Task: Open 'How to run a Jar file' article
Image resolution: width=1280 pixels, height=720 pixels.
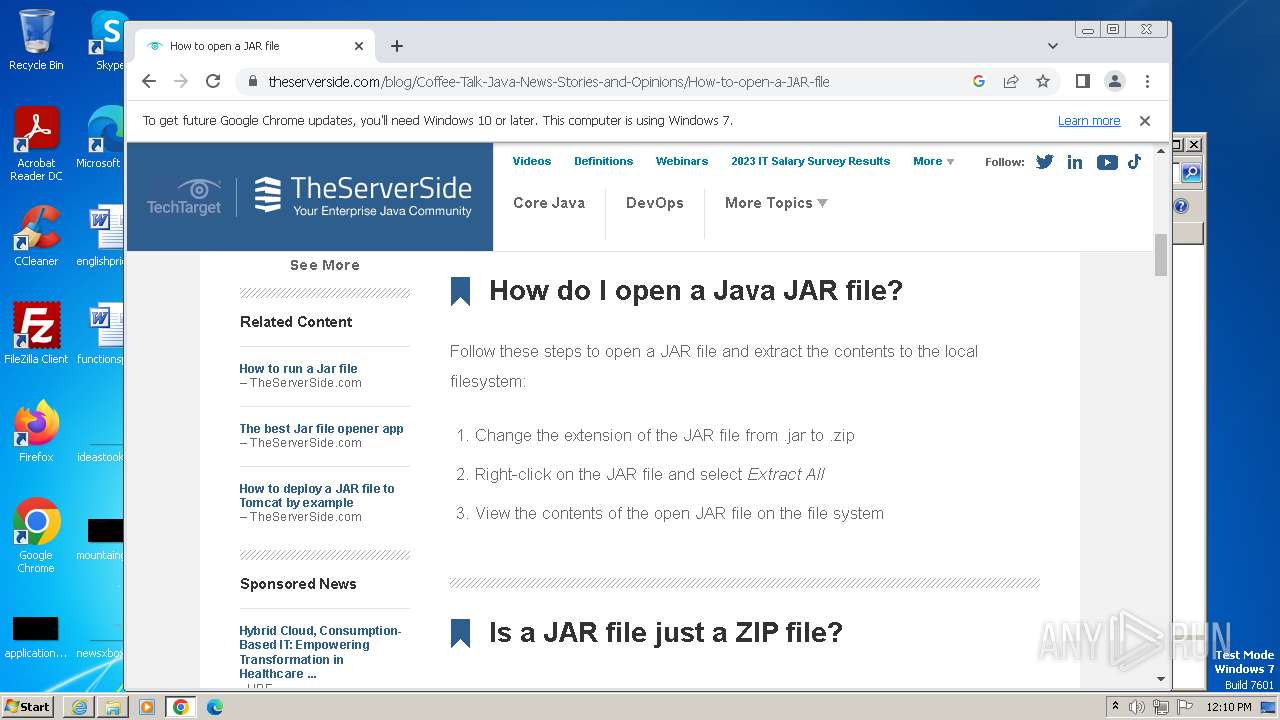Action: pos(298,368)
